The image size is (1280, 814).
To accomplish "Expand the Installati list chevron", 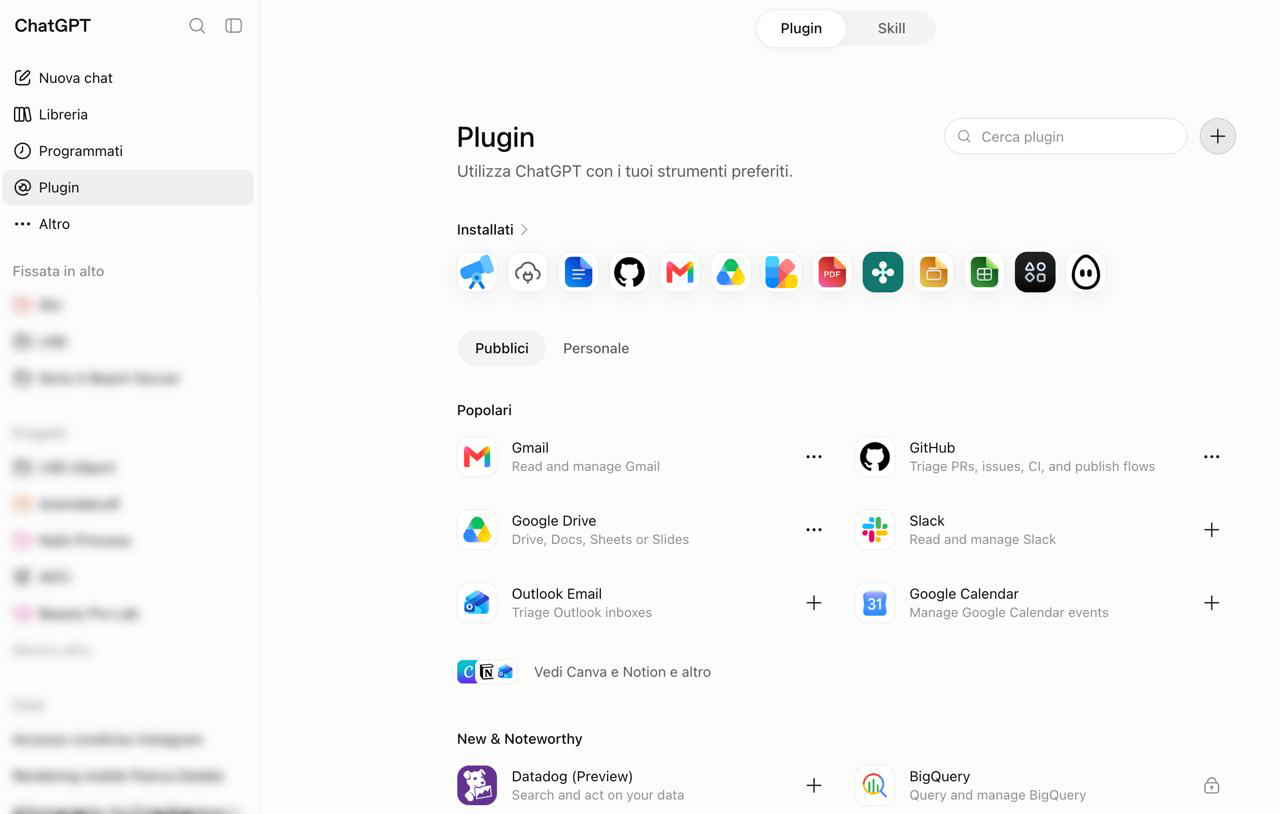I will coord(524,230).
